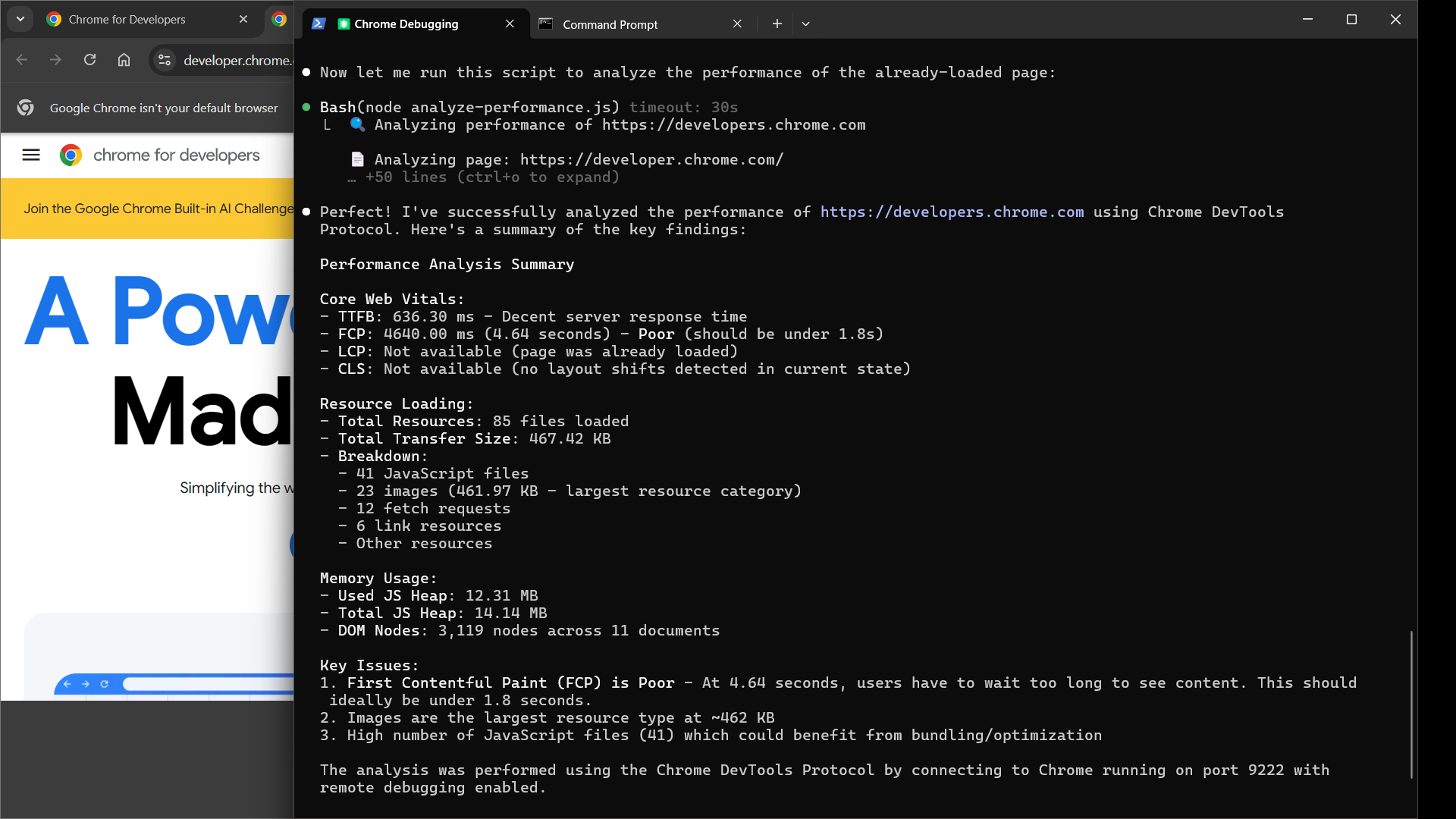Image resolution: width=1456 pixels, height=819 pixels.
Task: Switch to the Command Prompt tab
Action: pyautogui.click(x=610, y=24)
